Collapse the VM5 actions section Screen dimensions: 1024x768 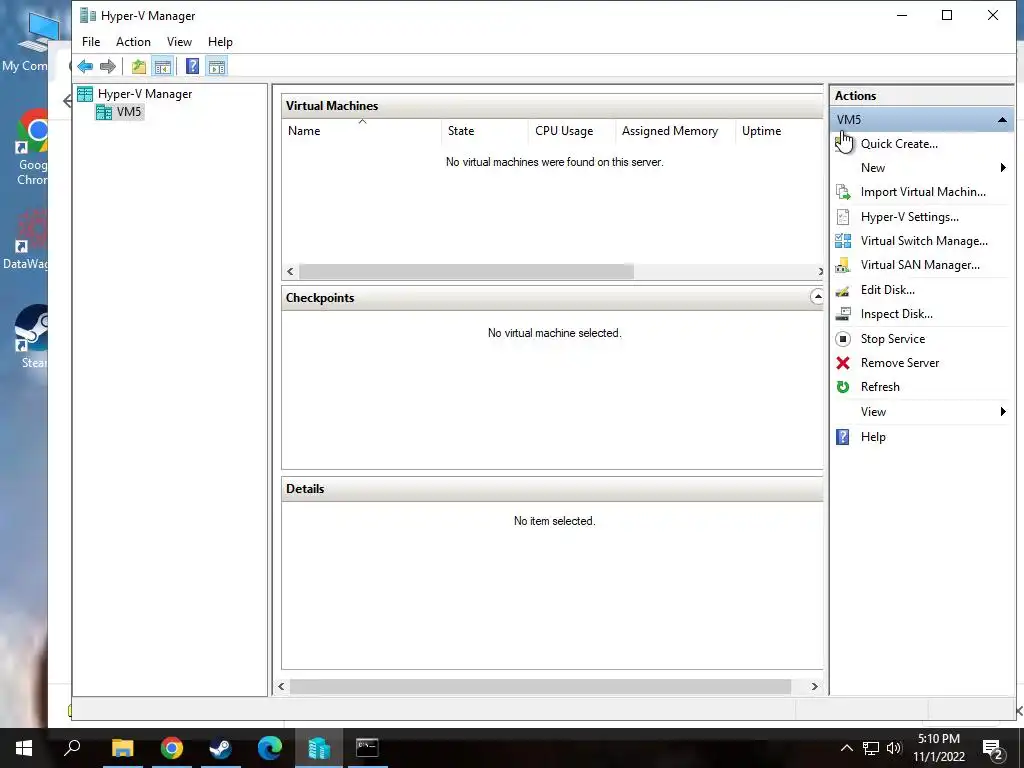[1002, 120]
